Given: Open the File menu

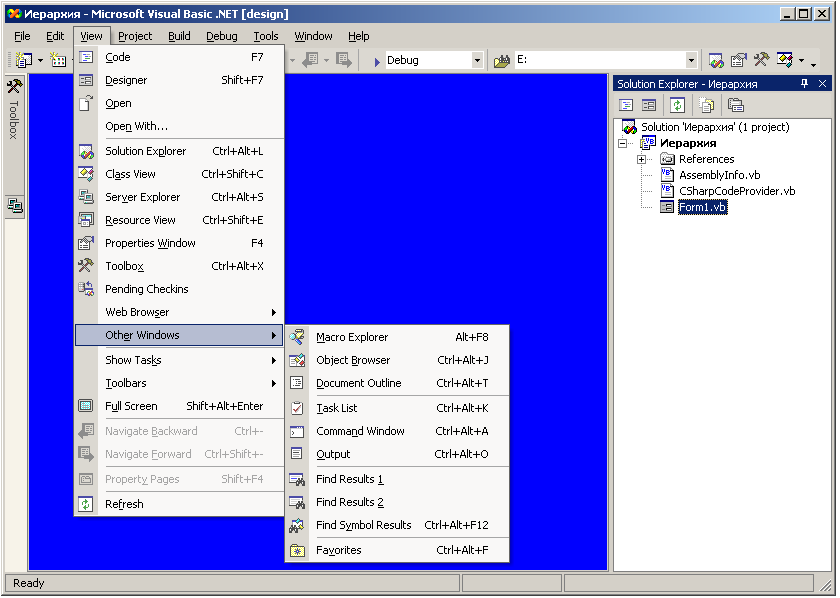Looking at the screenshot, I should (x=22, y=36).
